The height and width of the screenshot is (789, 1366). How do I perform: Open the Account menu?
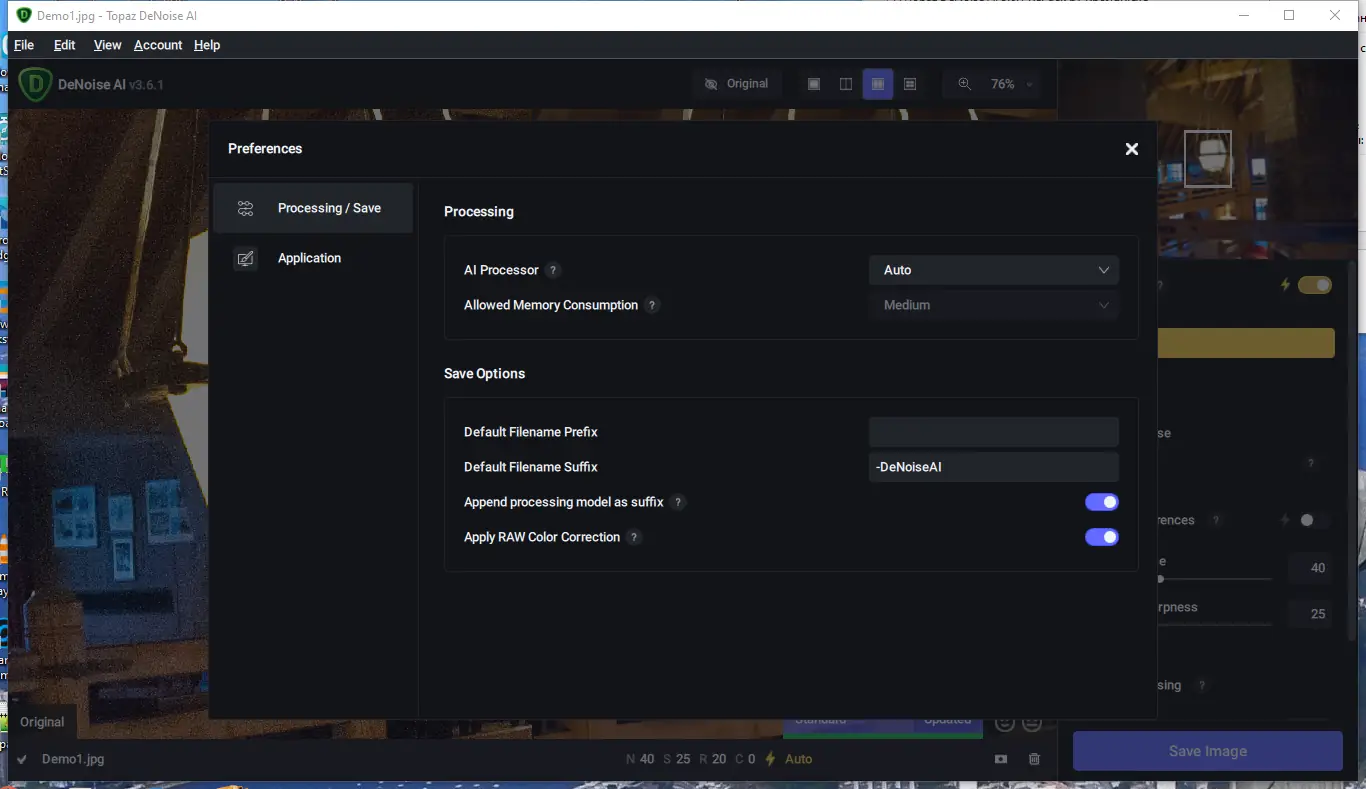coord(158,45)
